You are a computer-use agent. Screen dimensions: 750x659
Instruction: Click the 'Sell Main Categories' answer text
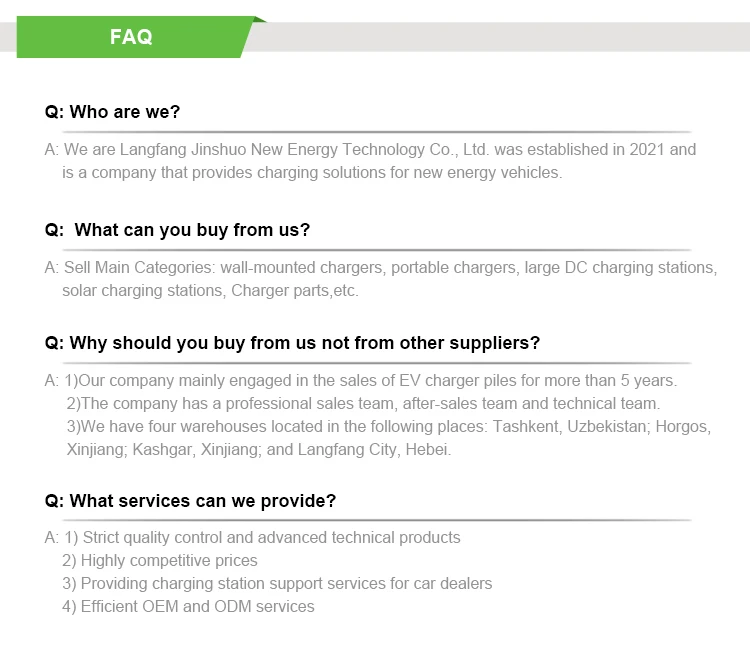(381, 267)
